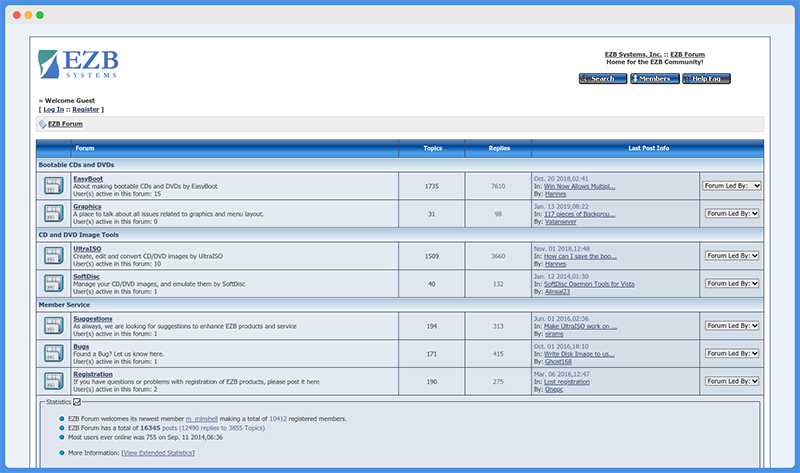Viewport: 800px width, 473px height.
Task: Click the Graphics forum folder icon
Action: 54,213
